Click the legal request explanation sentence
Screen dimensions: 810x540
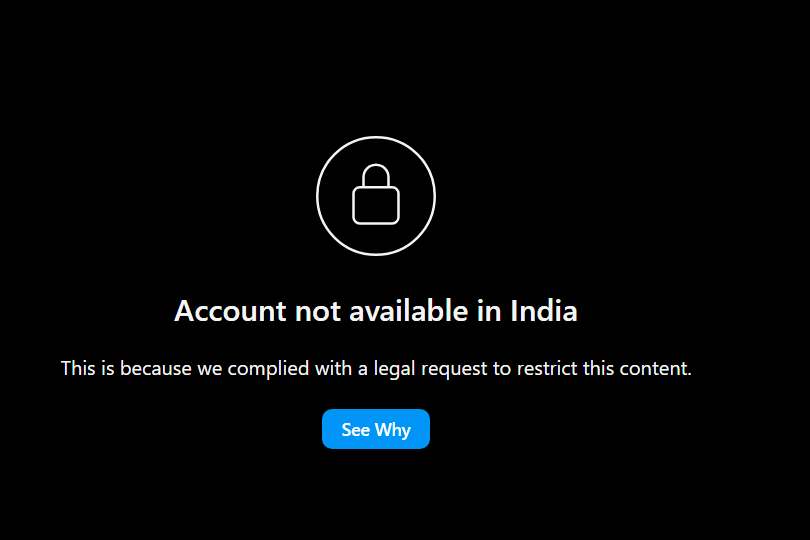(x=376, y=369)
